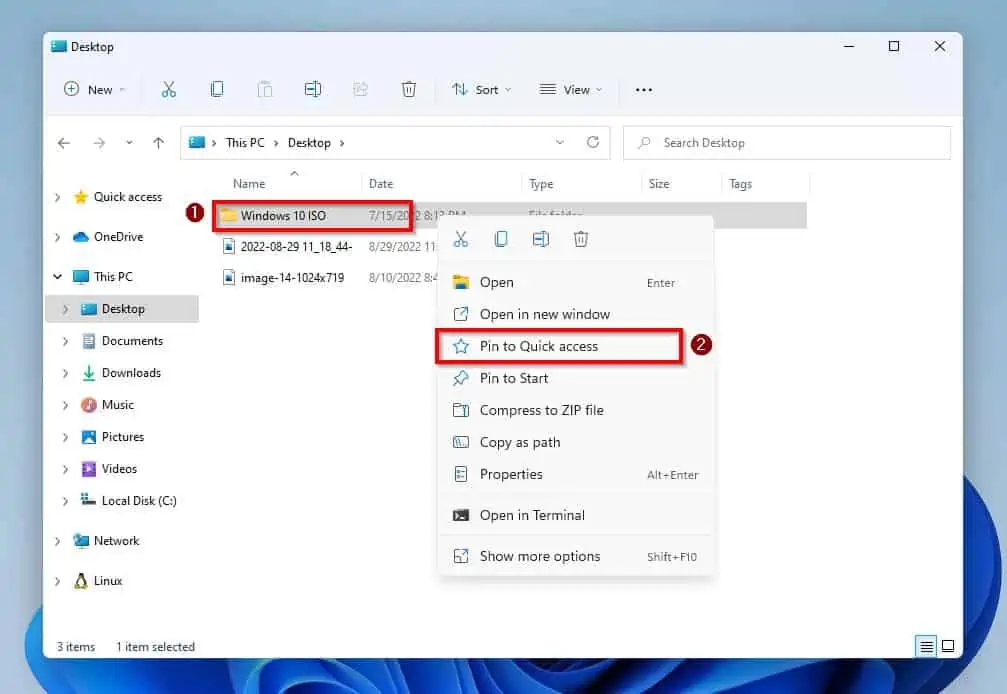
Task: Select Desktop in the navigation pane
Action: click(x=122, y=309)
